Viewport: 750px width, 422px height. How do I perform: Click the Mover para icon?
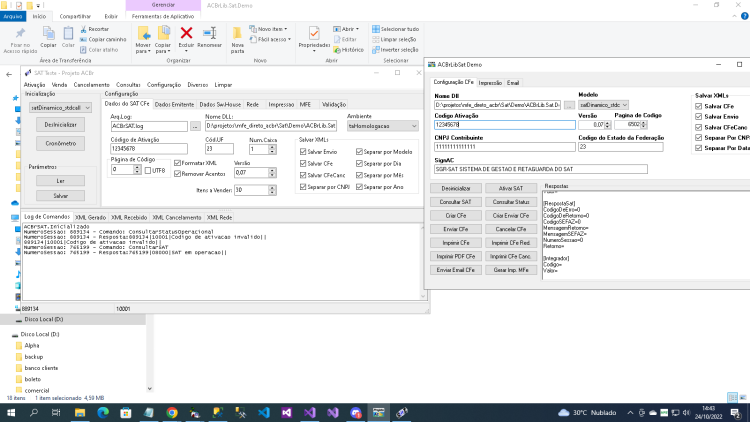(x=143, y=33)
